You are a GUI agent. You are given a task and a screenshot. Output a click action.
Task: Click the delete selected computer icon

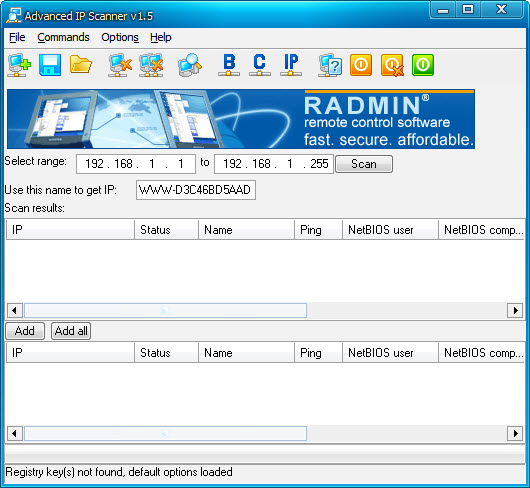tap(120, 65)
